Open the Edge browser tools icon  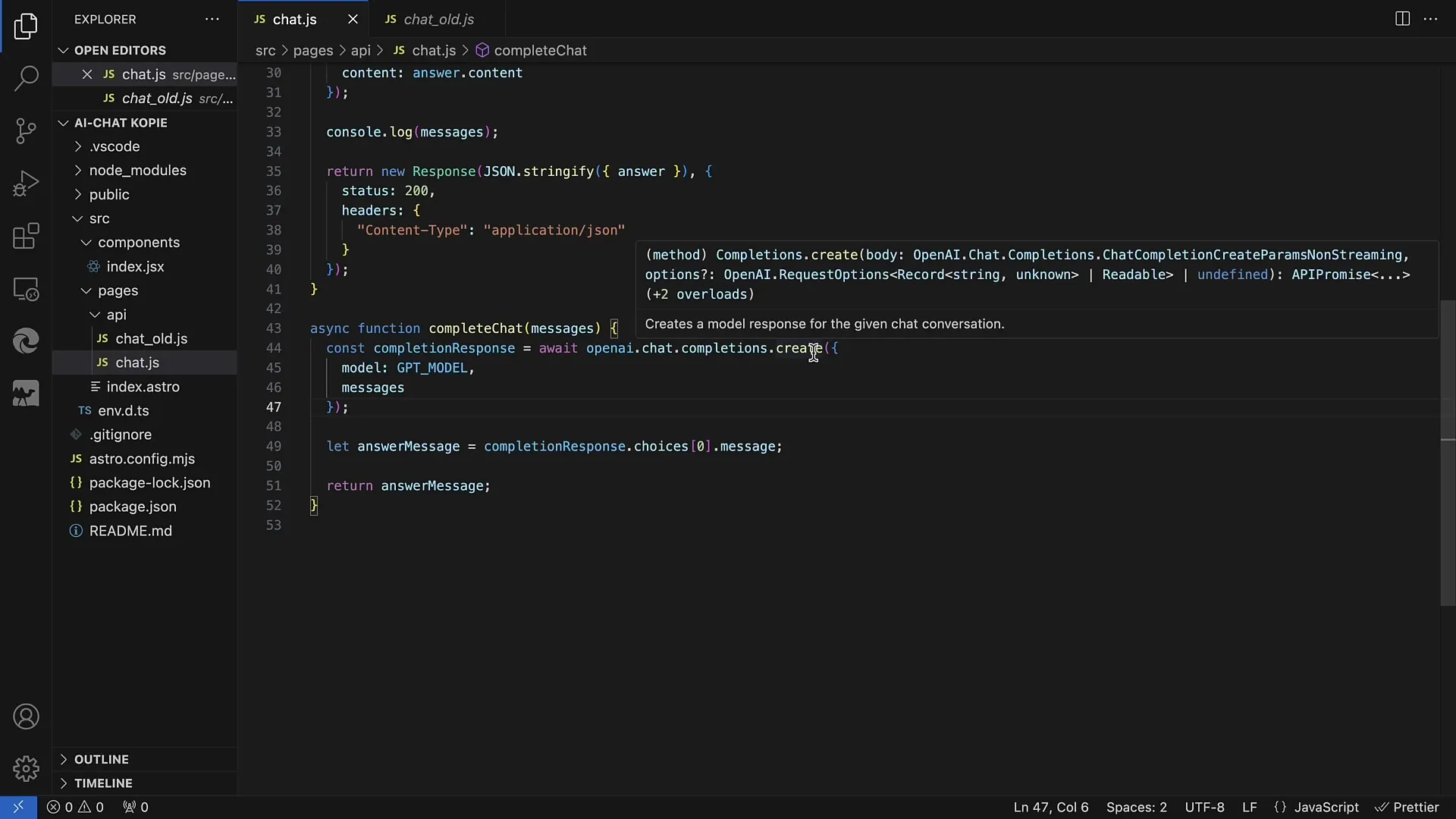coord(26,341)
